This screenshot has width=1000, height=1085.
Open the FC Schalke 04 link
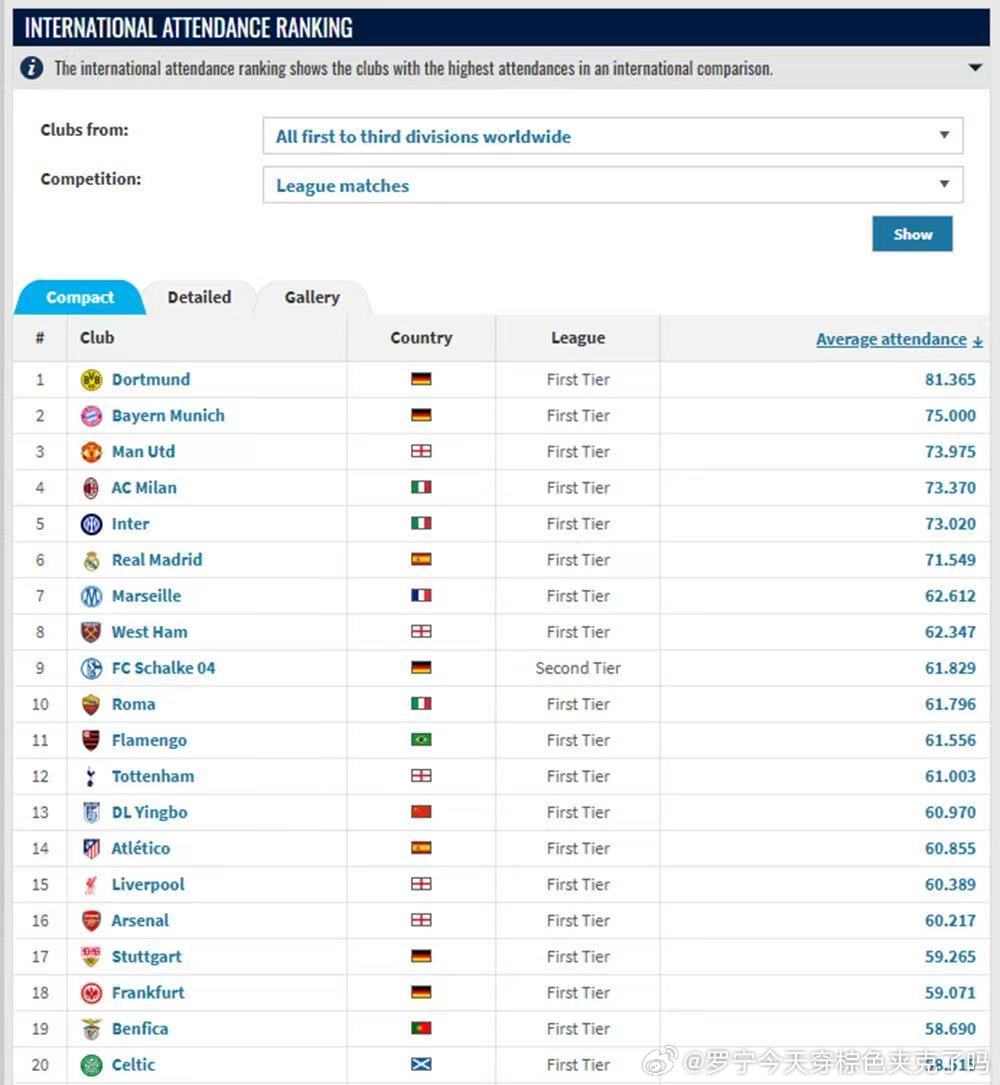(x=163, y=668)
